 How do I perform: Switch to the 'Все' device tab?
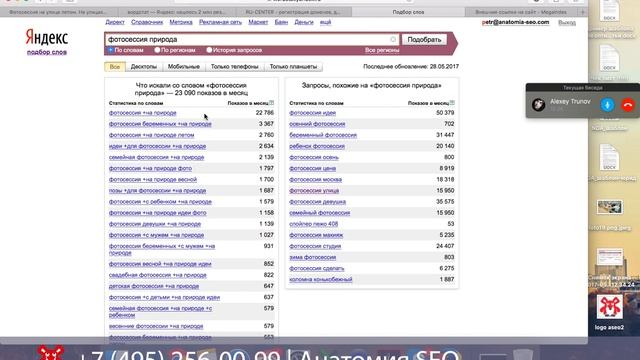(115, 67)
